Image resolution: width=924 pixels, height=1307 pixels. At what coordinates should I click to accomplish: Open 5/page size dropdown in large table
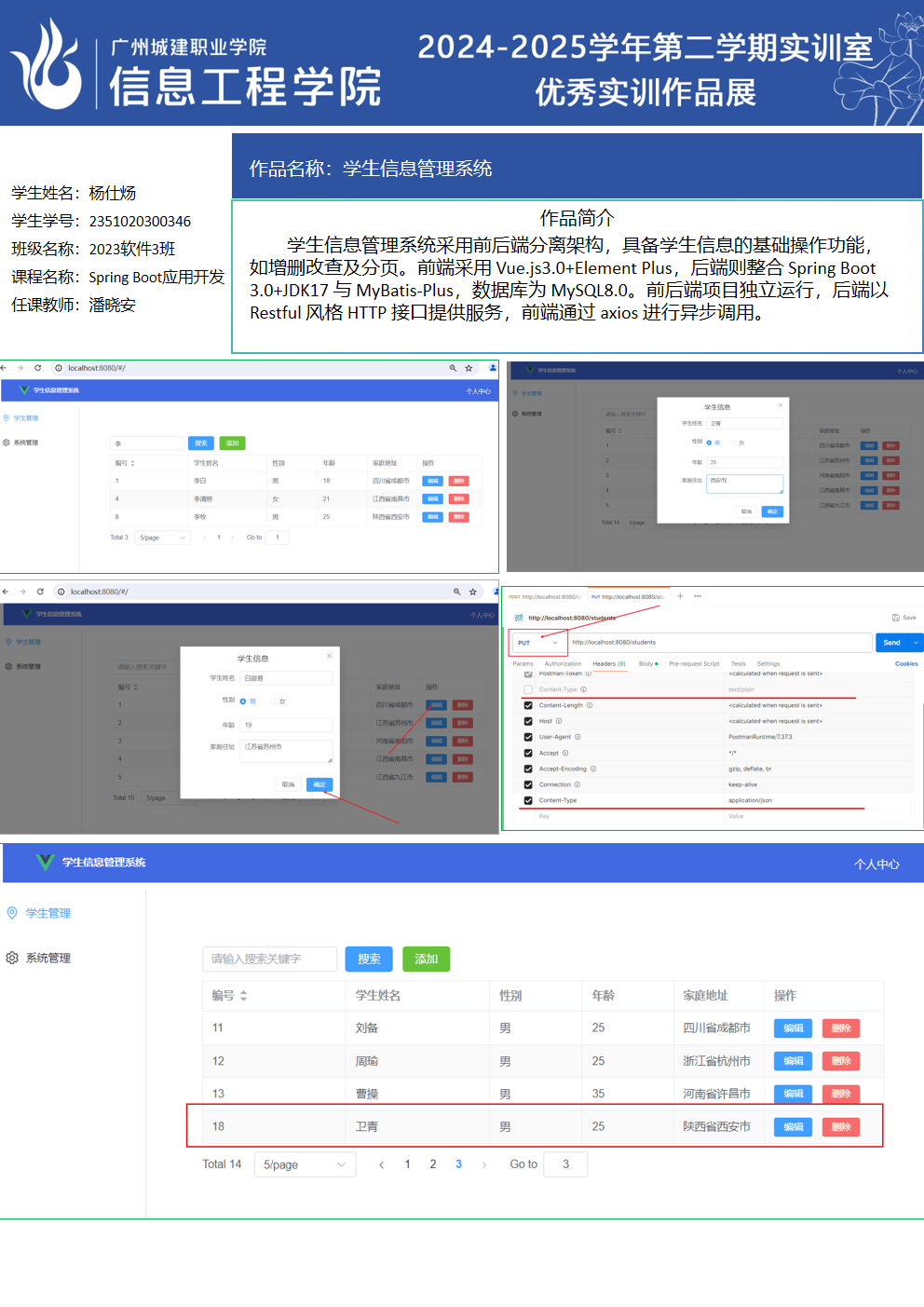305,1164
